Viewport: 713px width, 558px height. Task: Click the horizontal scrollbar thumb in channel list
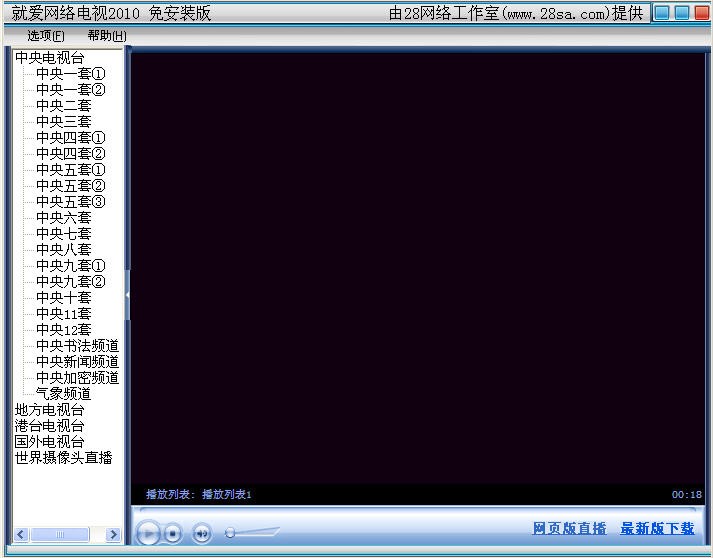(x=60, y=534)
